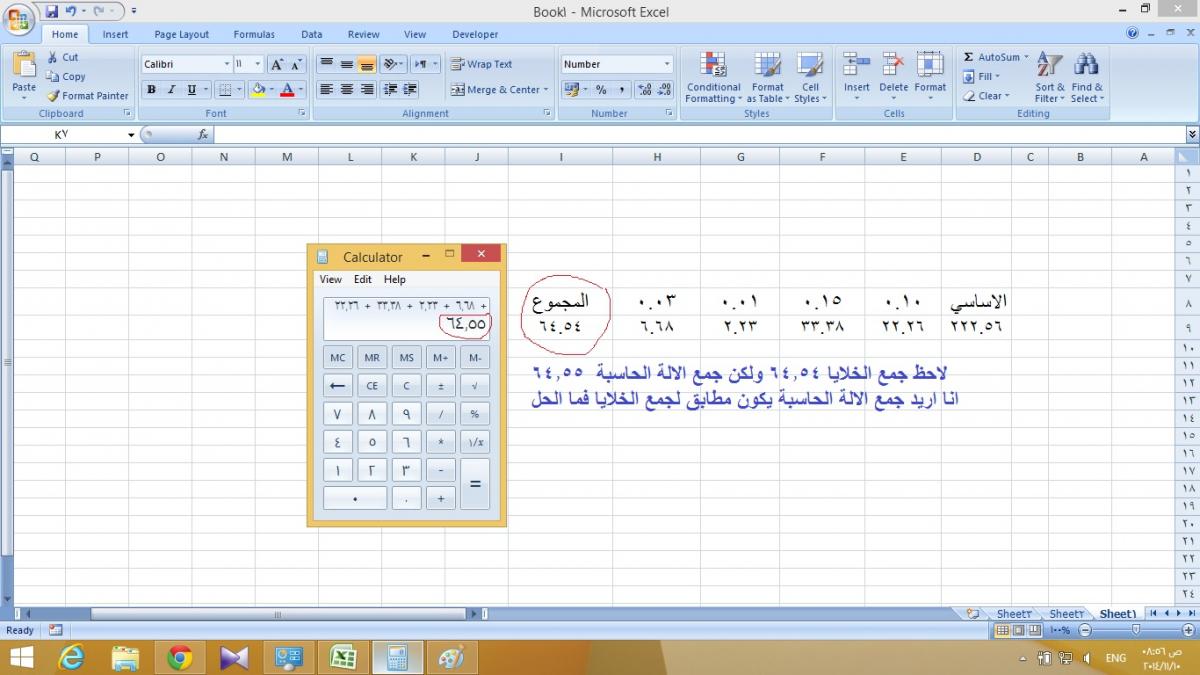Open the Data ribbon tab
The height and width of the screenshot is (675, 1200).
[x=312, y=34]
